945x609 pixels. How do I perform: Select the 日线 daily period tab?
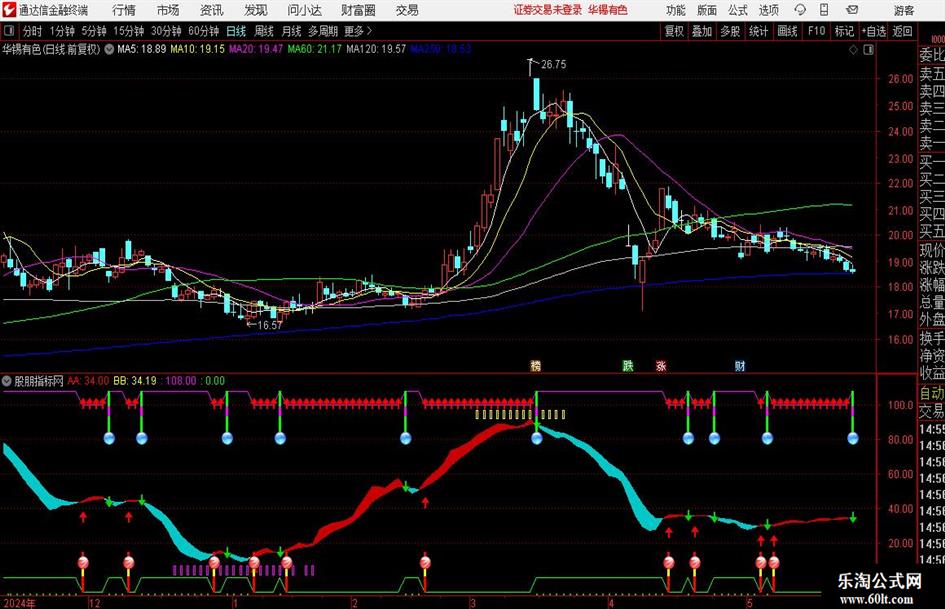click(236, 31)
